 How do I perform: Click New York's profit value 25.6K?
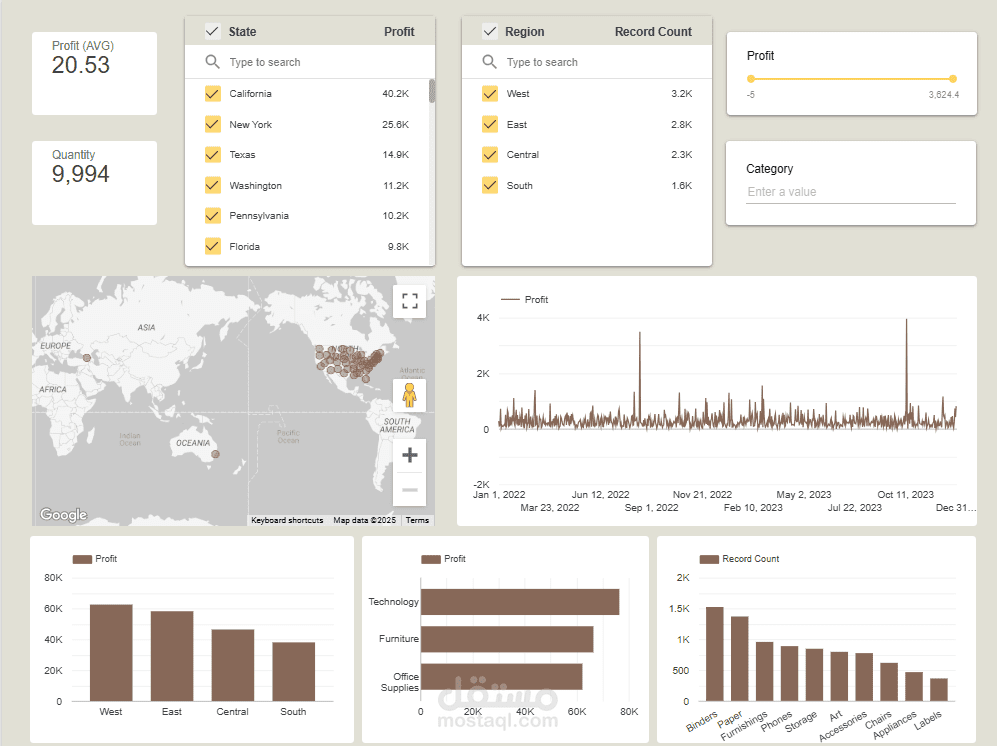395,125
